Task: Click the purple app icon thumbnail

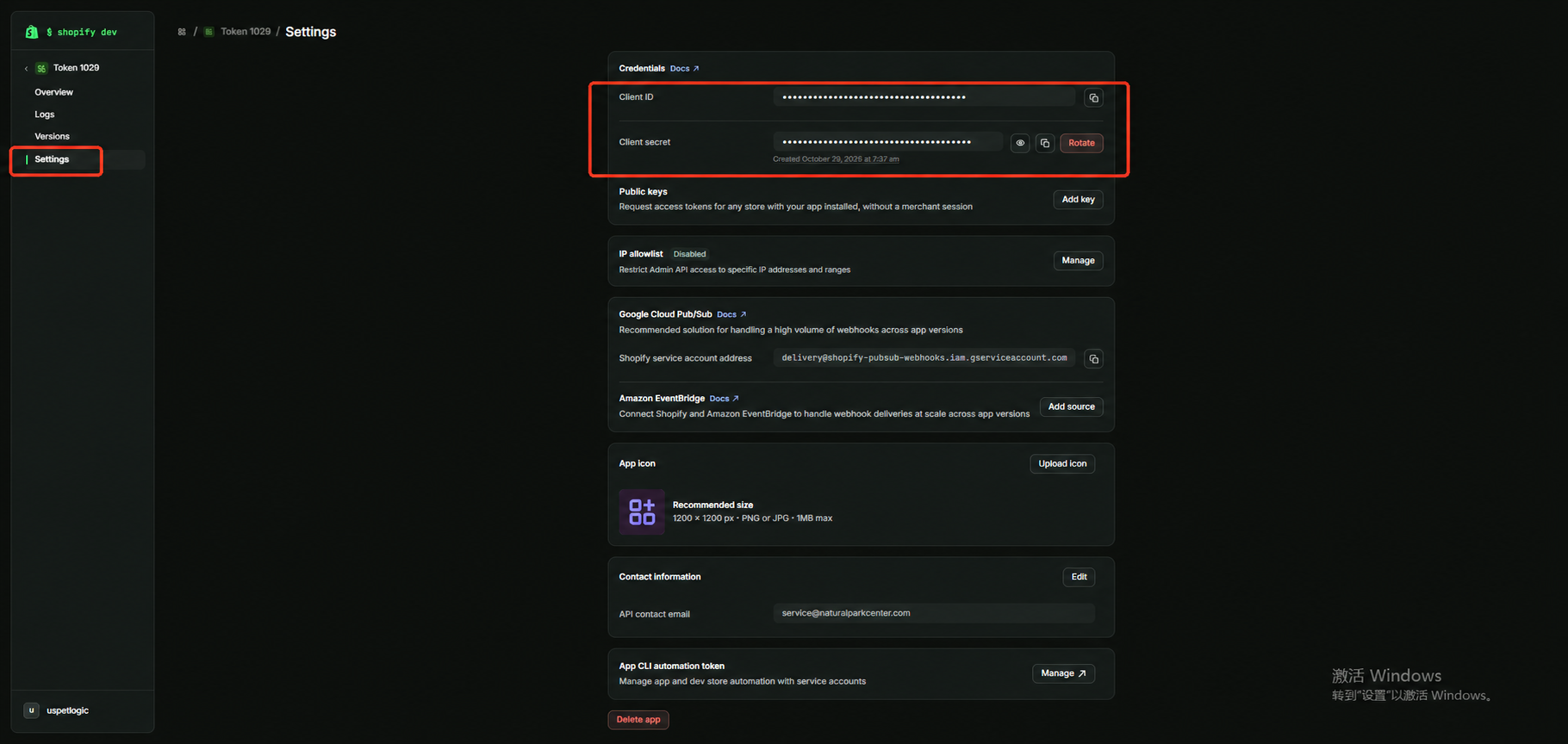Action: 642,512
